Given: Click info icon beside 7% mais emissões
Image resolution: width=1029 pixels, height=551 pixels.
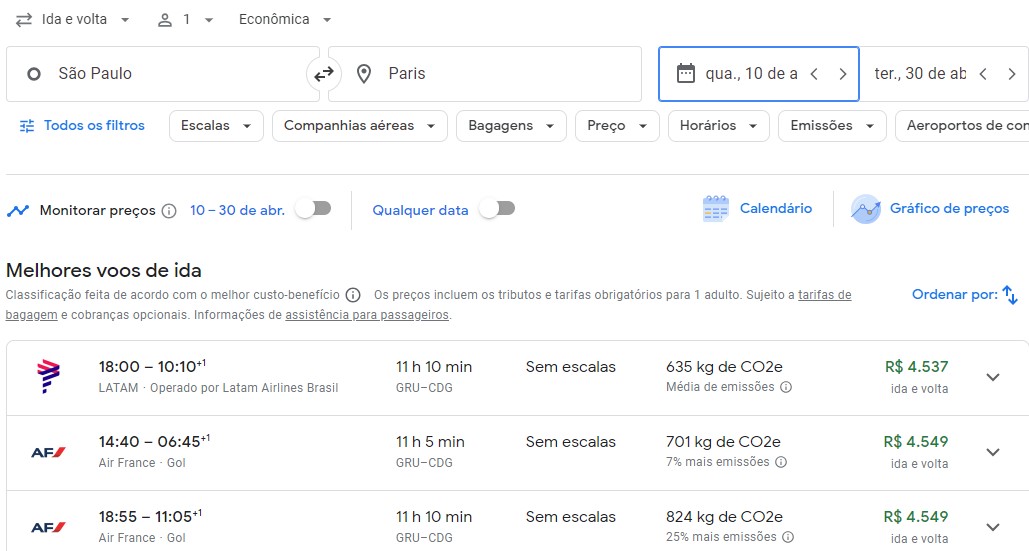Looking at the screenshot, I should point(781,462).
